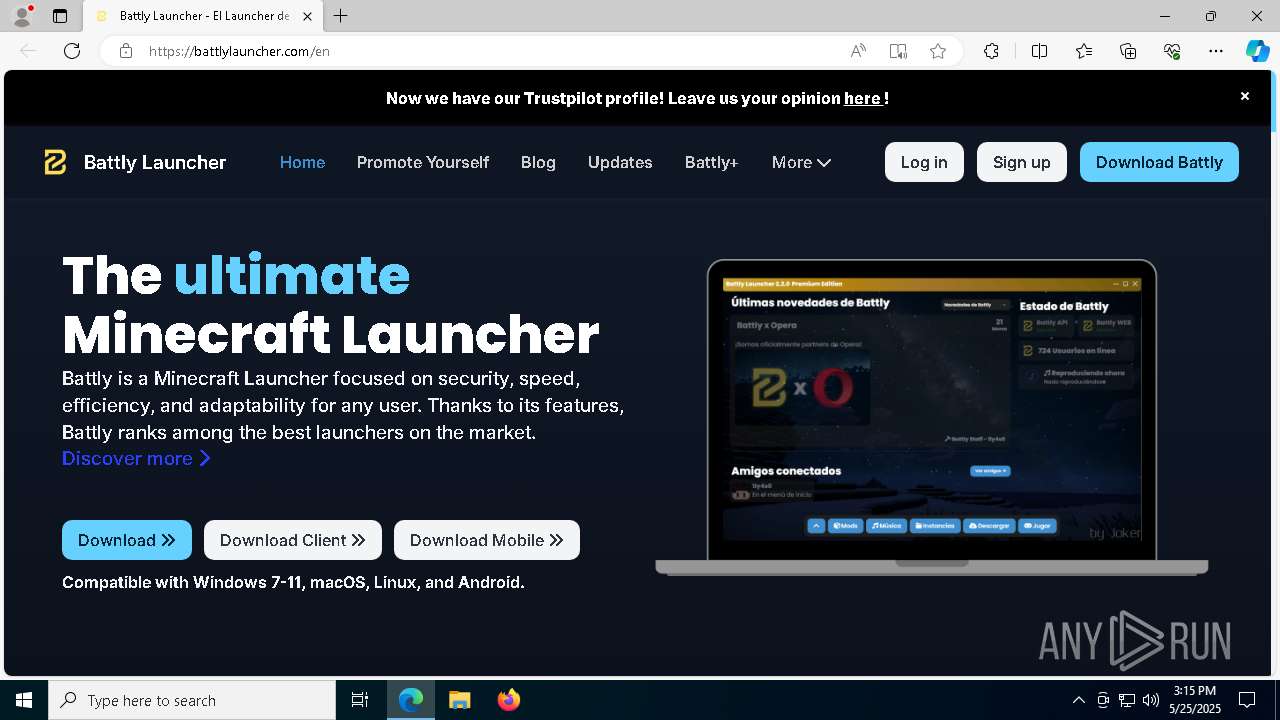Screen dimensions: 1280x720
Task: Open the taskbar clock and date
Action: (x=1194, y=700)
